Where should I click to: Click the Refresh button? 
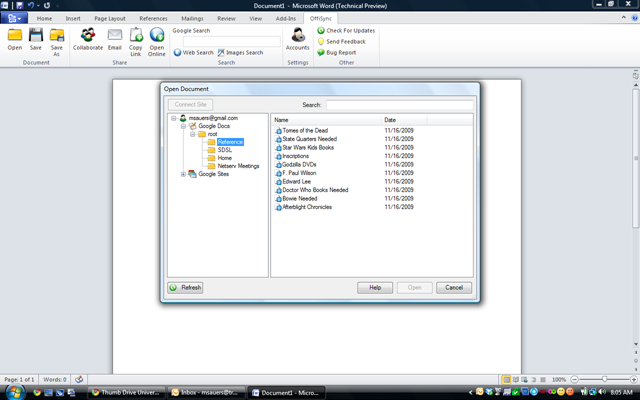pyautogui.click(x=185, y=288)
